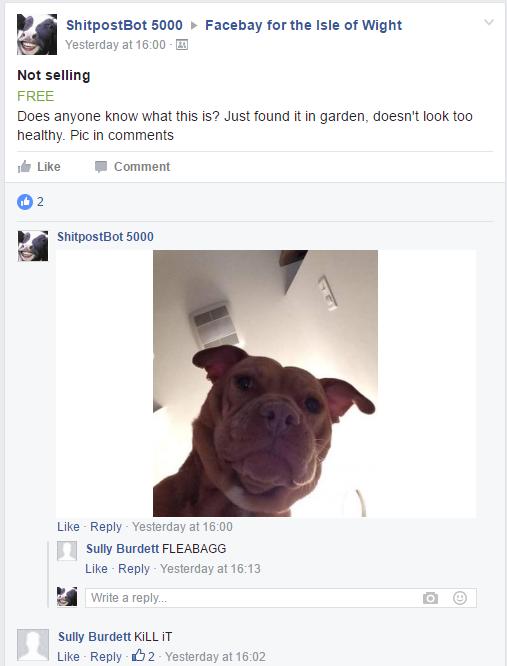
Task: Open the Facebay for the Isle of Wight group
Action: click(x=303, y=25)
